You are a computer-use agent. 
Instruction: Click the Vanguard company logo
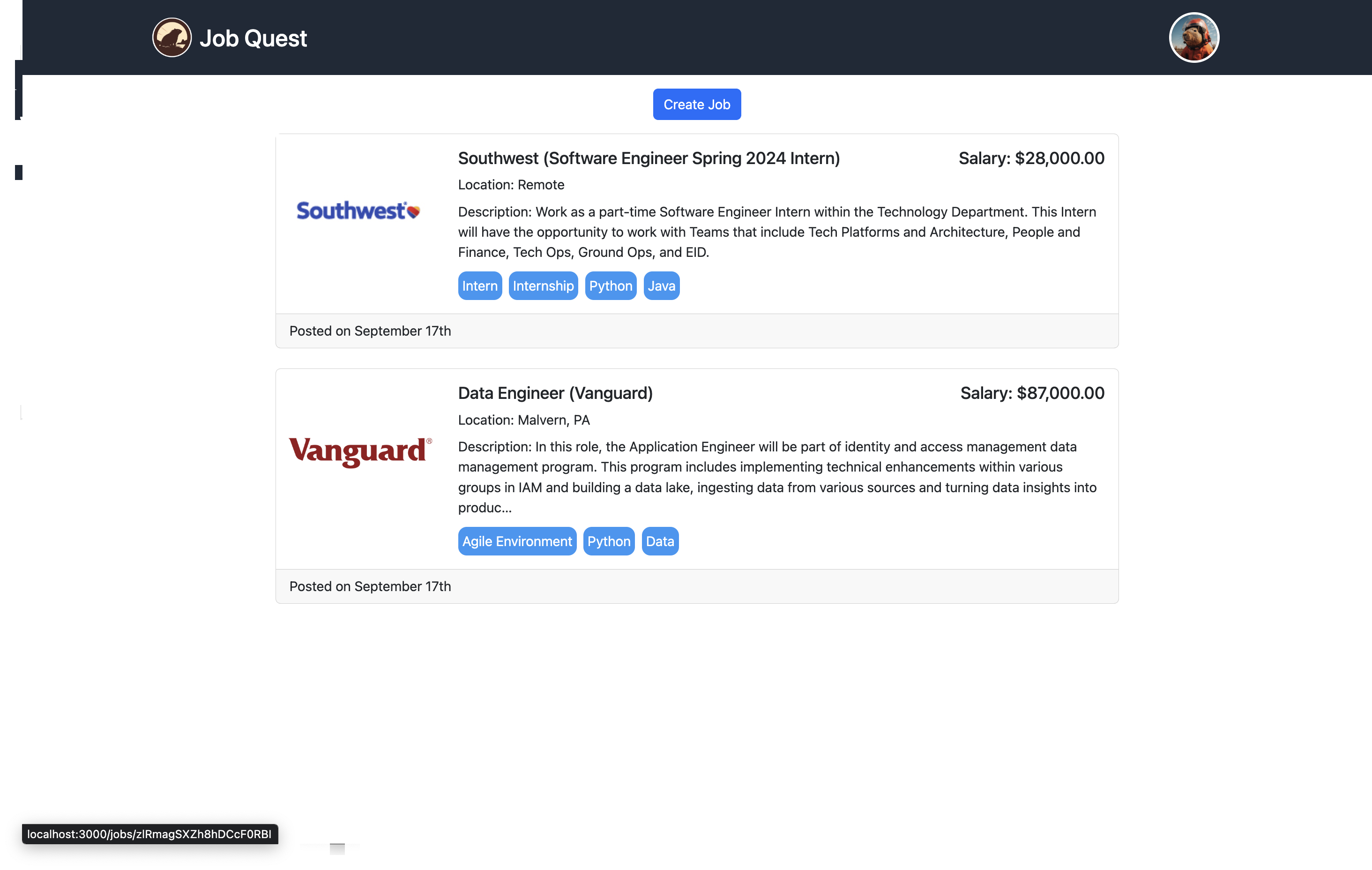(x=360, y=451)
